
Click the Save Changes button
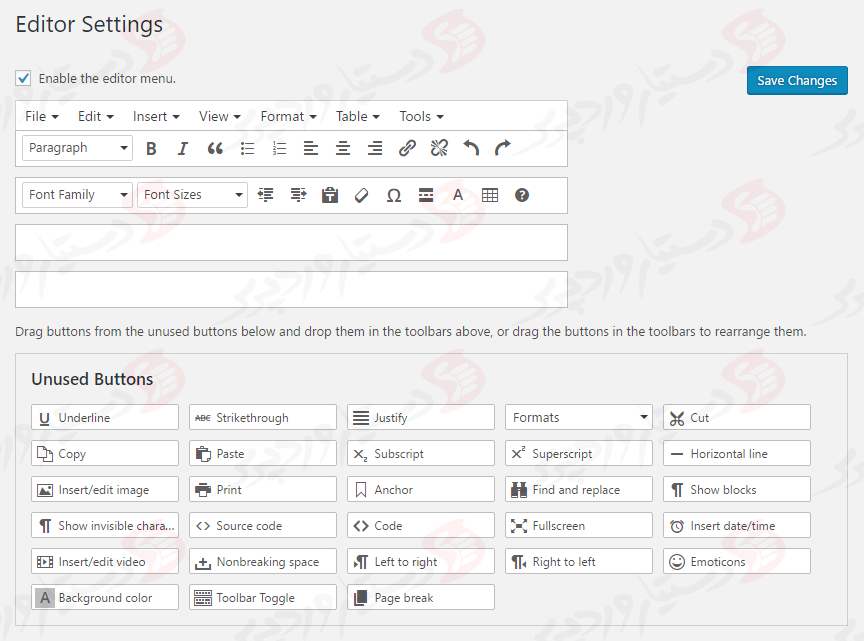coord(797,81)
